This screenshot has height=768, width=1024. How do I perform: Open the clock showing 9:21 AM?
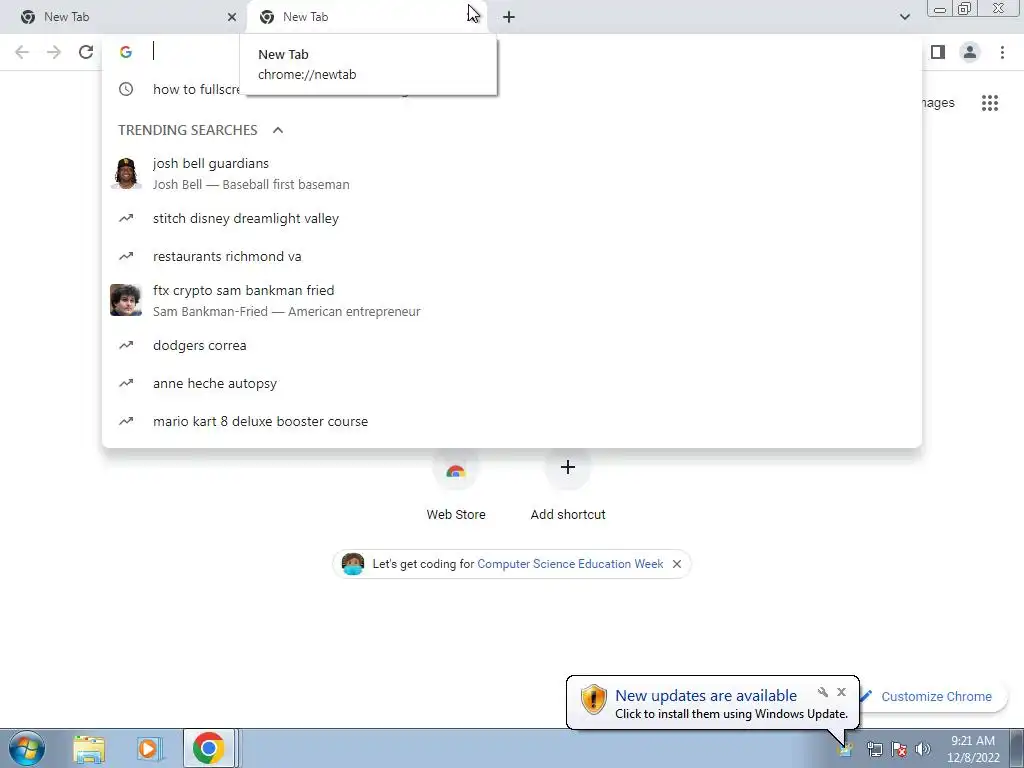click(x=973, y=749)
